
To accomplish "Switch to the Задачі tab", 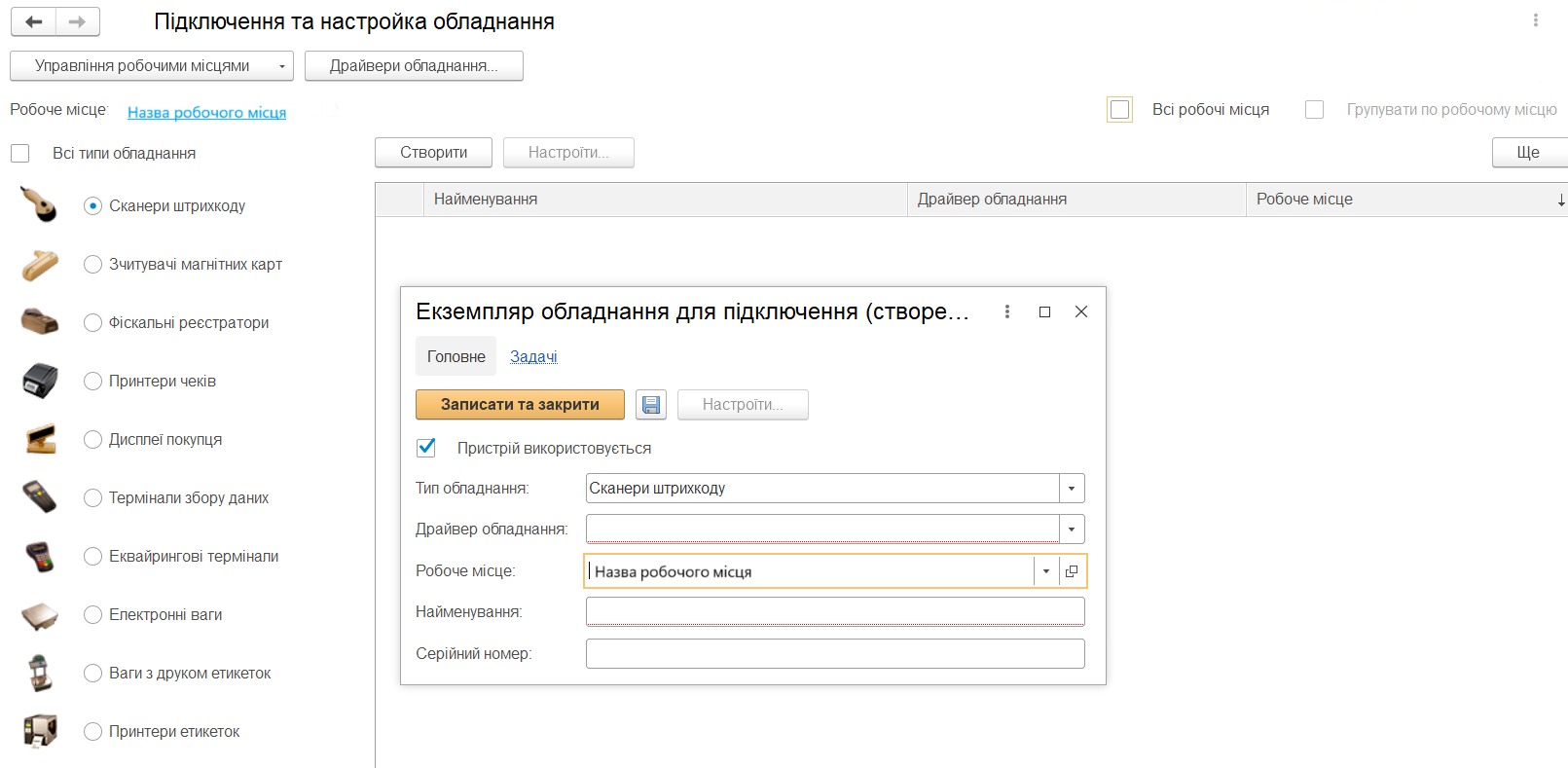I will pyautogui.click(x=533, y=357).
